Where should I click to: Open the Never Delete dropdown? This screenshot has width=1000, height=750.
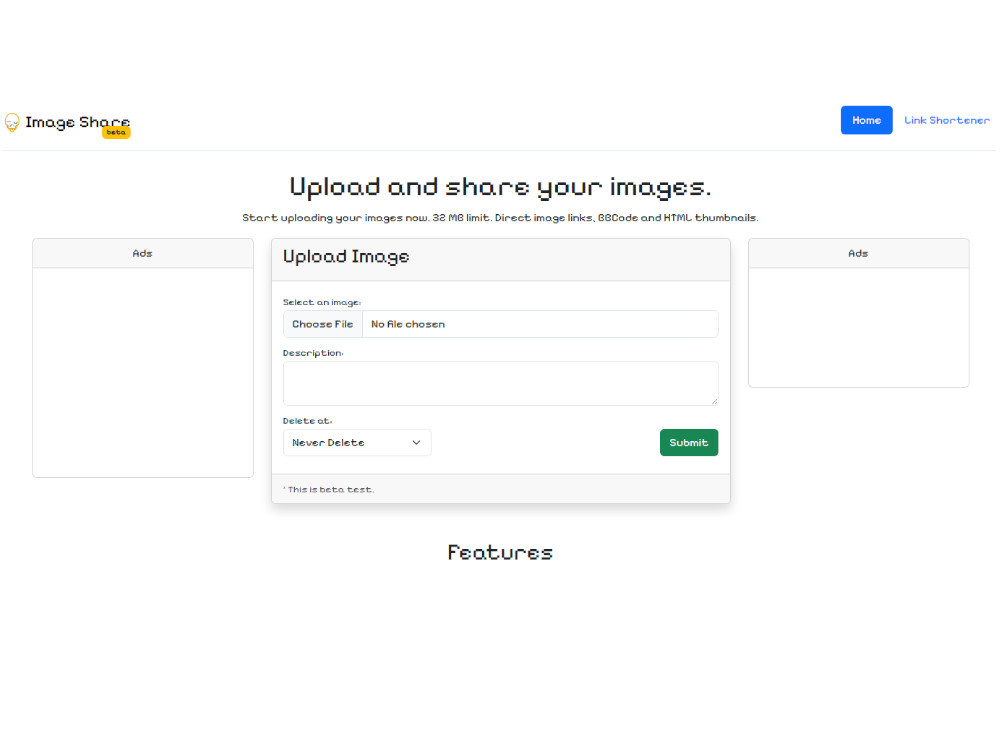click(x=357, y=443)
